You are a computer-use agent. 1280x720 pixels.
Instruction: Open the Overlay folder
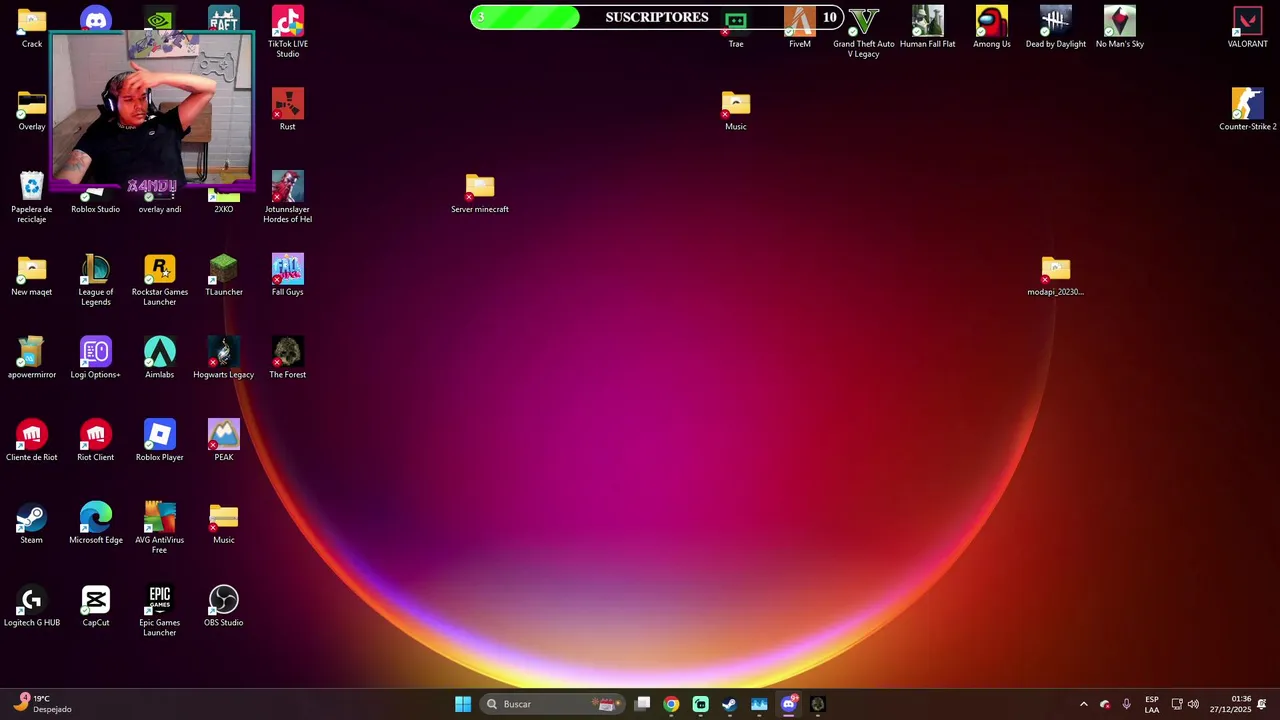32,110
